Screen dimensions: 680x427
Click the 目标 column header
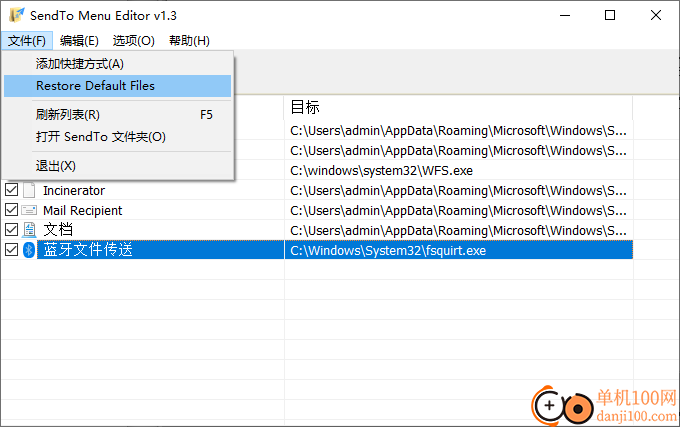coord(458,107)
